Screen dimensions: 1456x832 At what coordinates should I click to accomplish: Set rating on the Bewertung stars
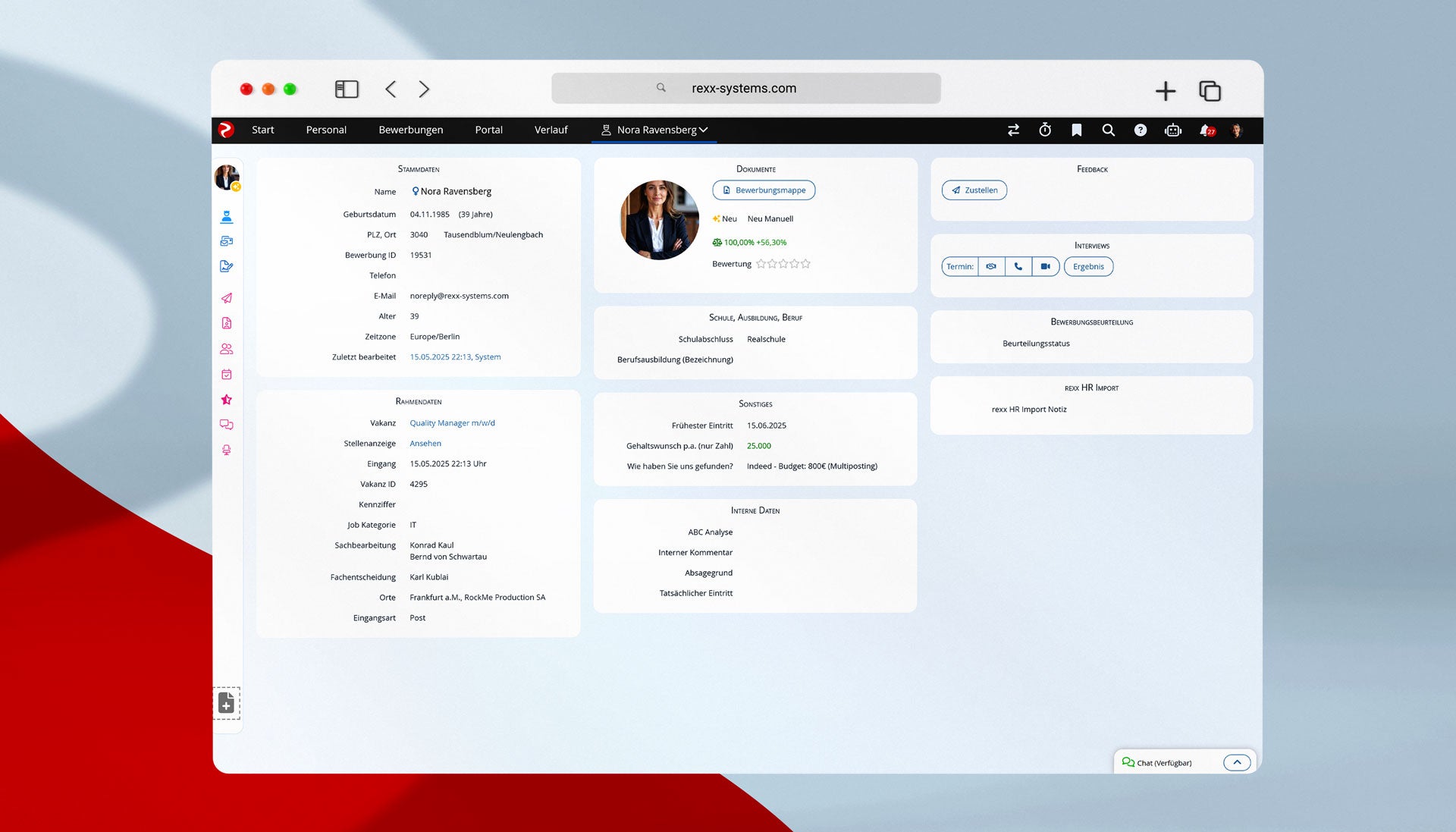click(x=783, y=264)
